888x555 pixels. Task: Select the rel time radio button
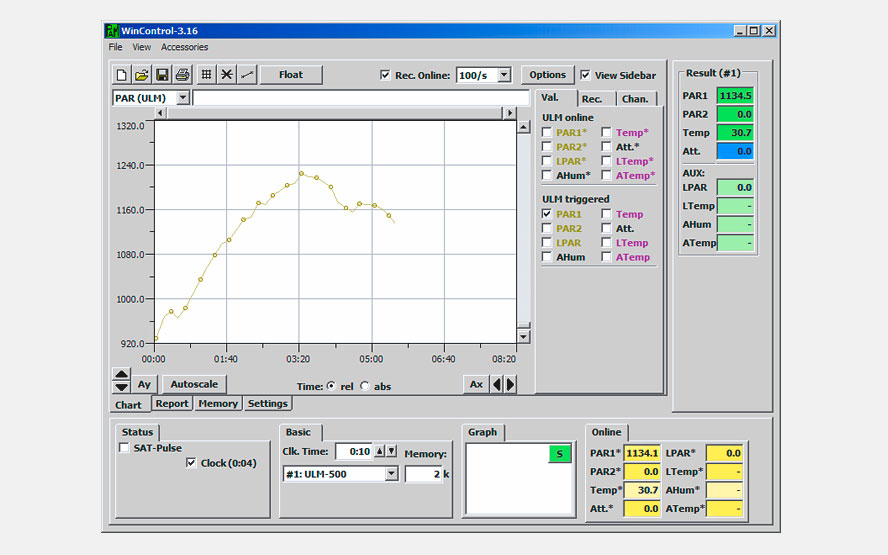(x=331, y=386)
